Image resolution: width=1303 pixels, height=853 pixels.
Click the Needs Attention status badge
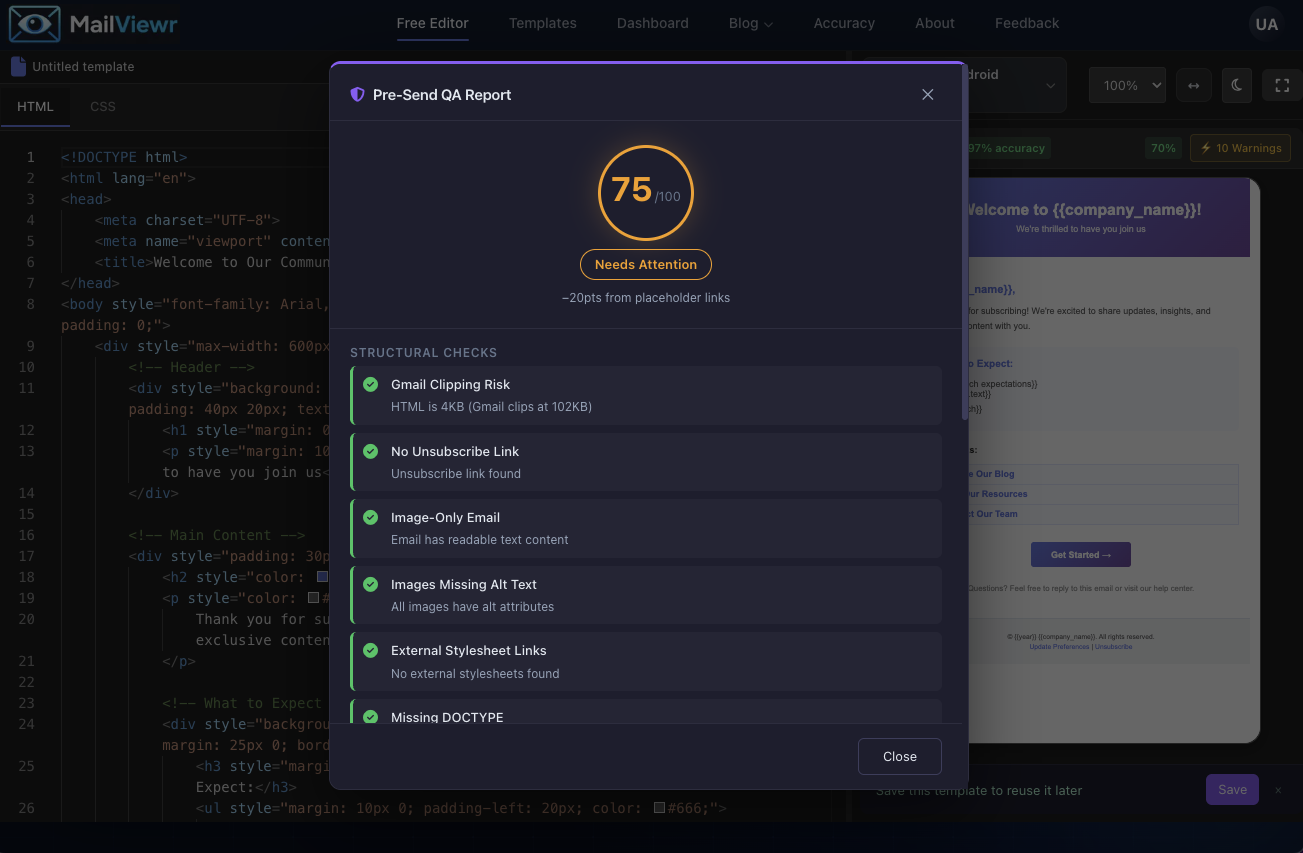pyautogui.click(x=646, y=264)
